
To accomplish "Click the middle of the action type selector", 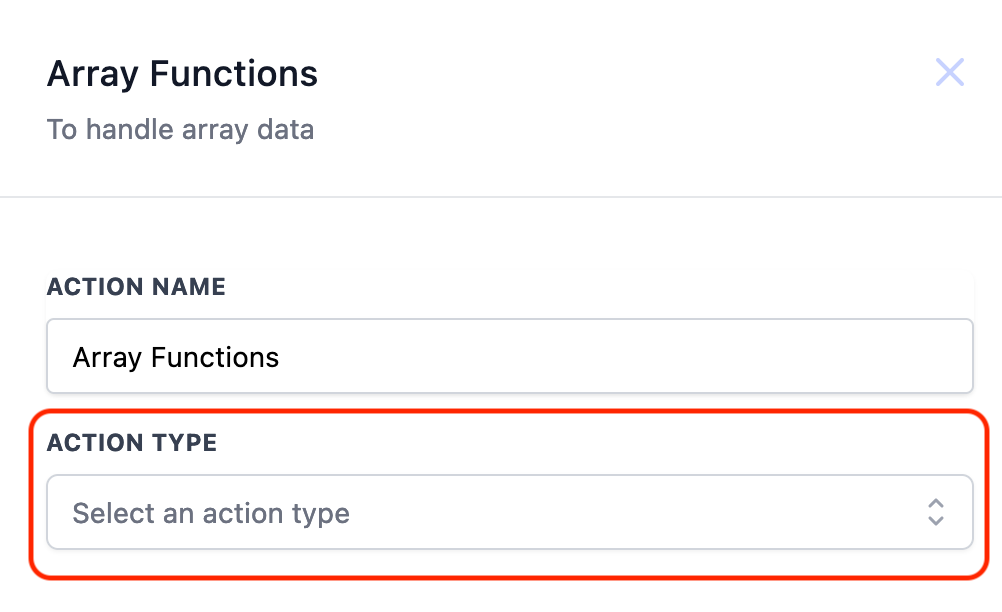I will pos(509,512).
